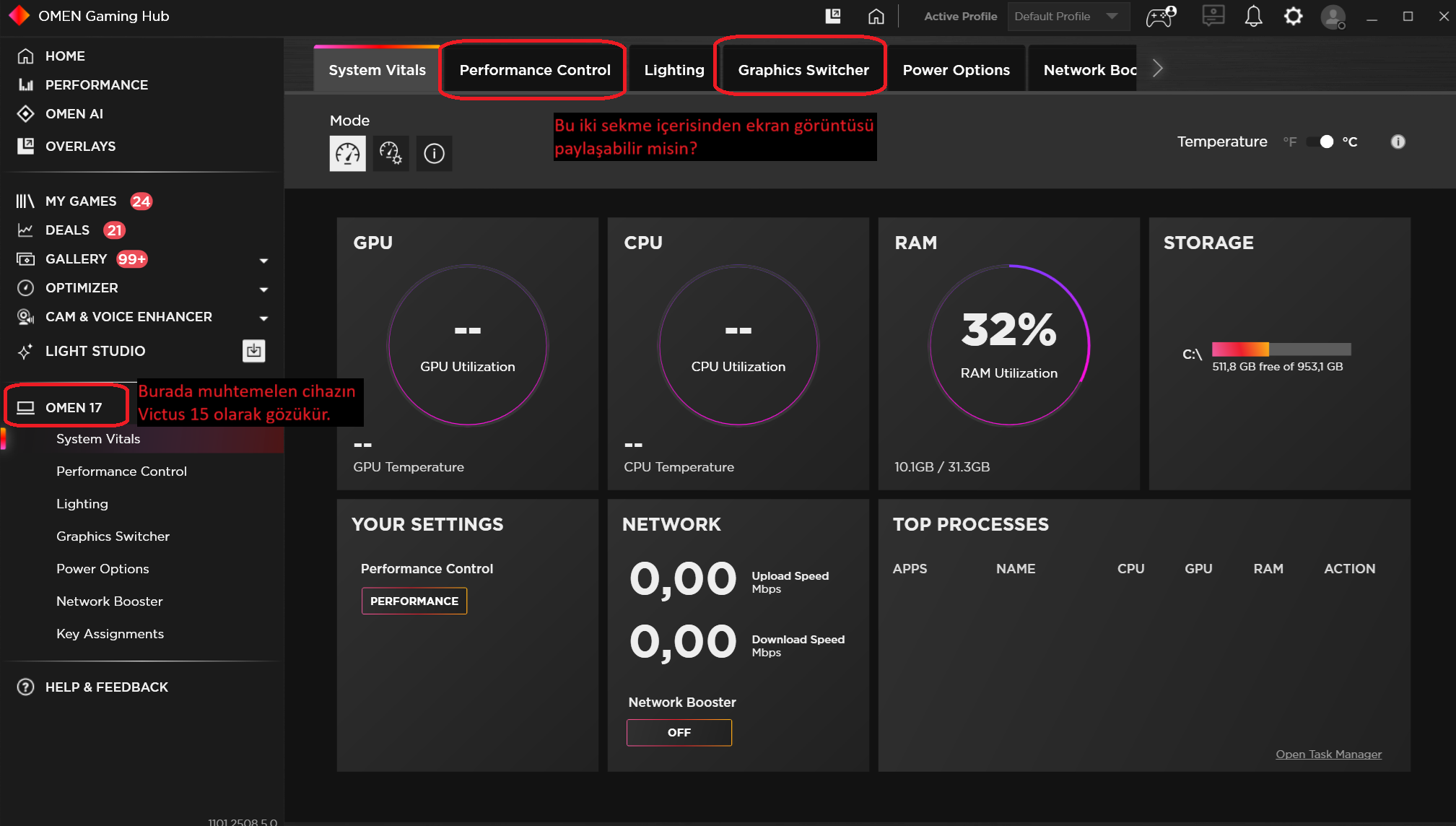Show more tabs with the right chevron
This screenshot has height=826, width=1456.
[x=1158, y=68]
